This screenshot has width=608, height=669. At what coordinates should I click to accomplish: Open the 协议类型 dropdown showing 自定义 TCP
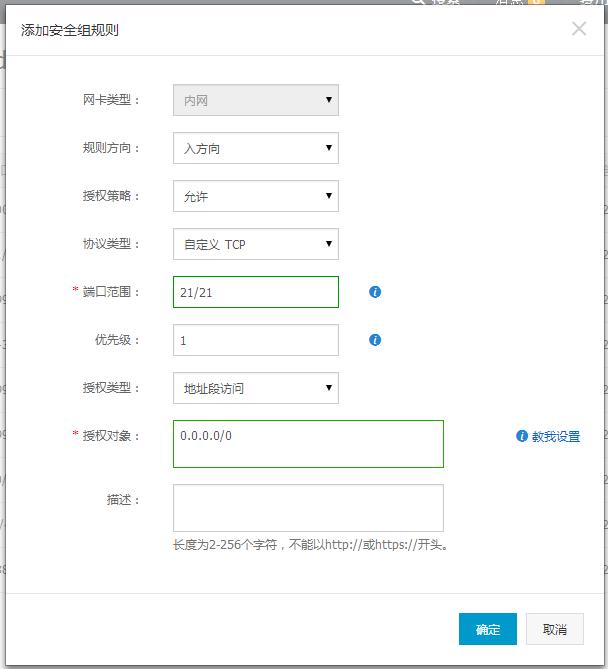256,244
